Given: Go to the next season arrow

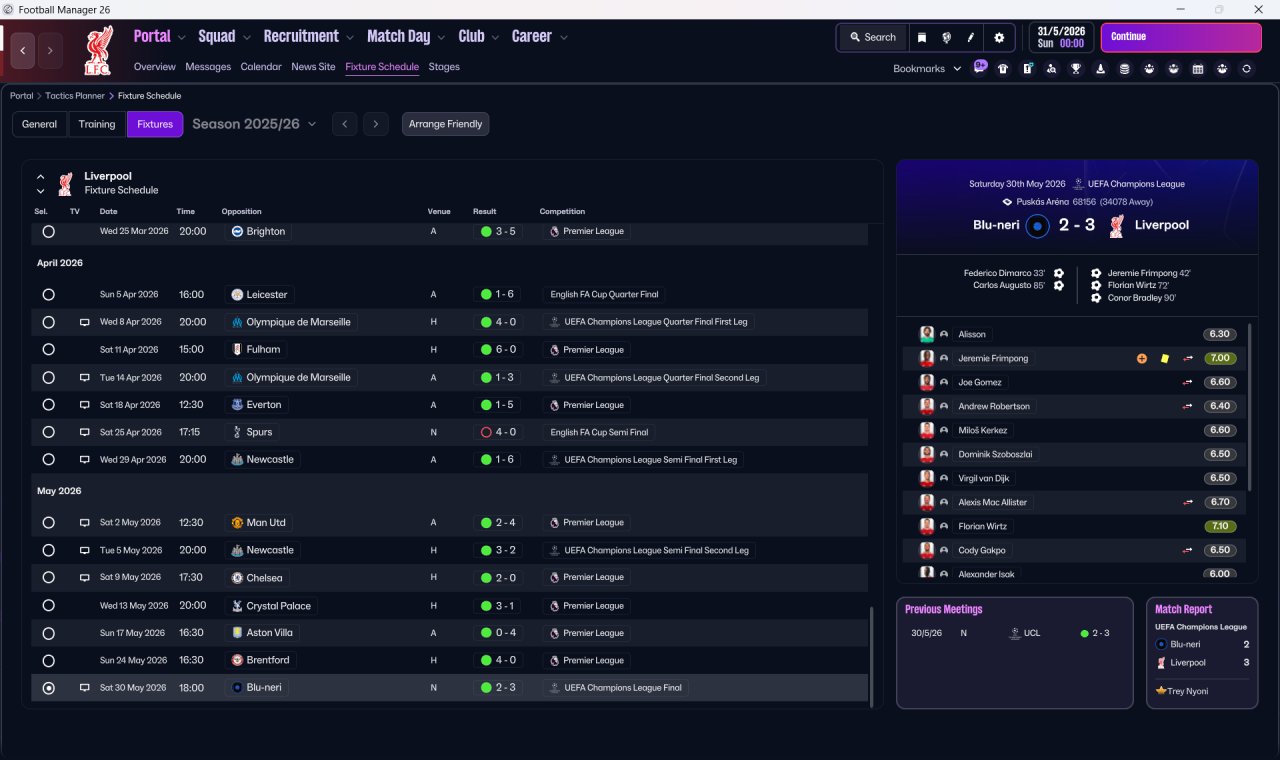Looking at the screenshot, I should pos(375,124).
